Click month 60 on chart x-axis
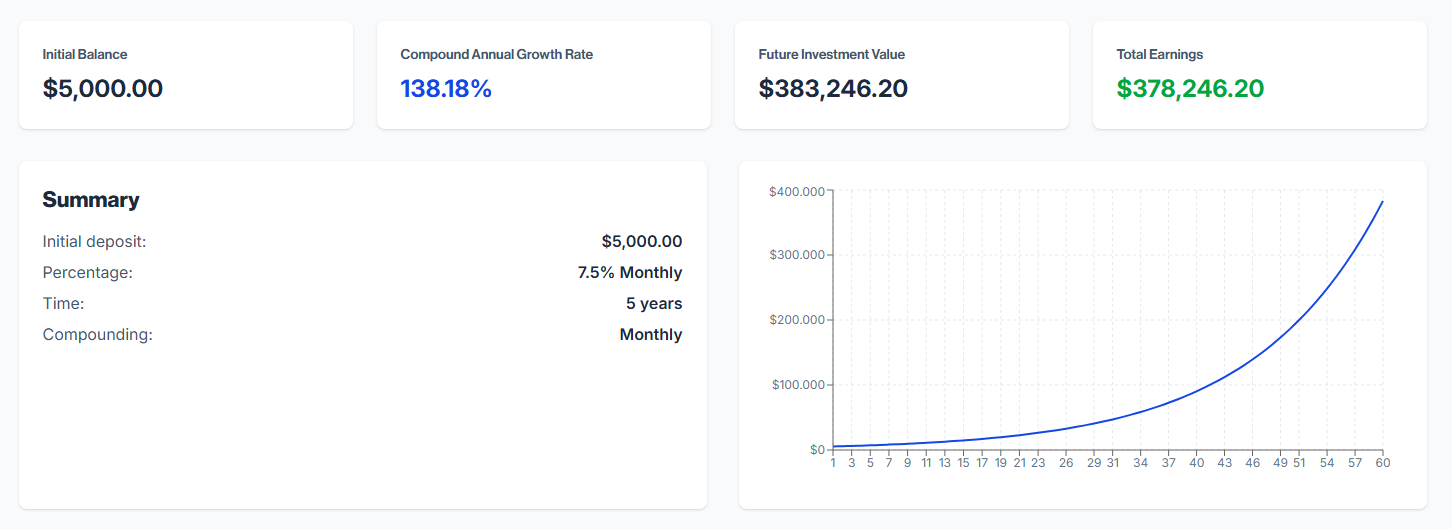 1383,463
